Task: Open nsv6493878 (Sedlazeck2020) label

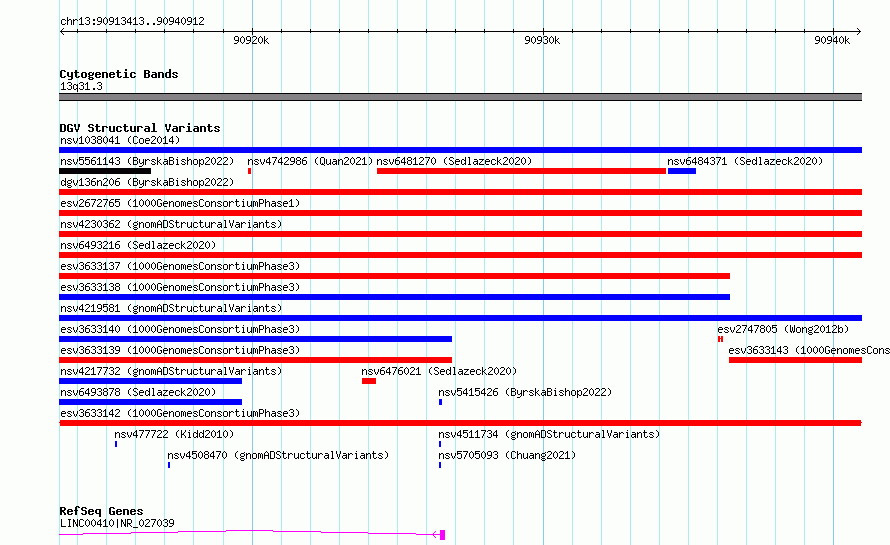Action: click(x=138, y=392)
